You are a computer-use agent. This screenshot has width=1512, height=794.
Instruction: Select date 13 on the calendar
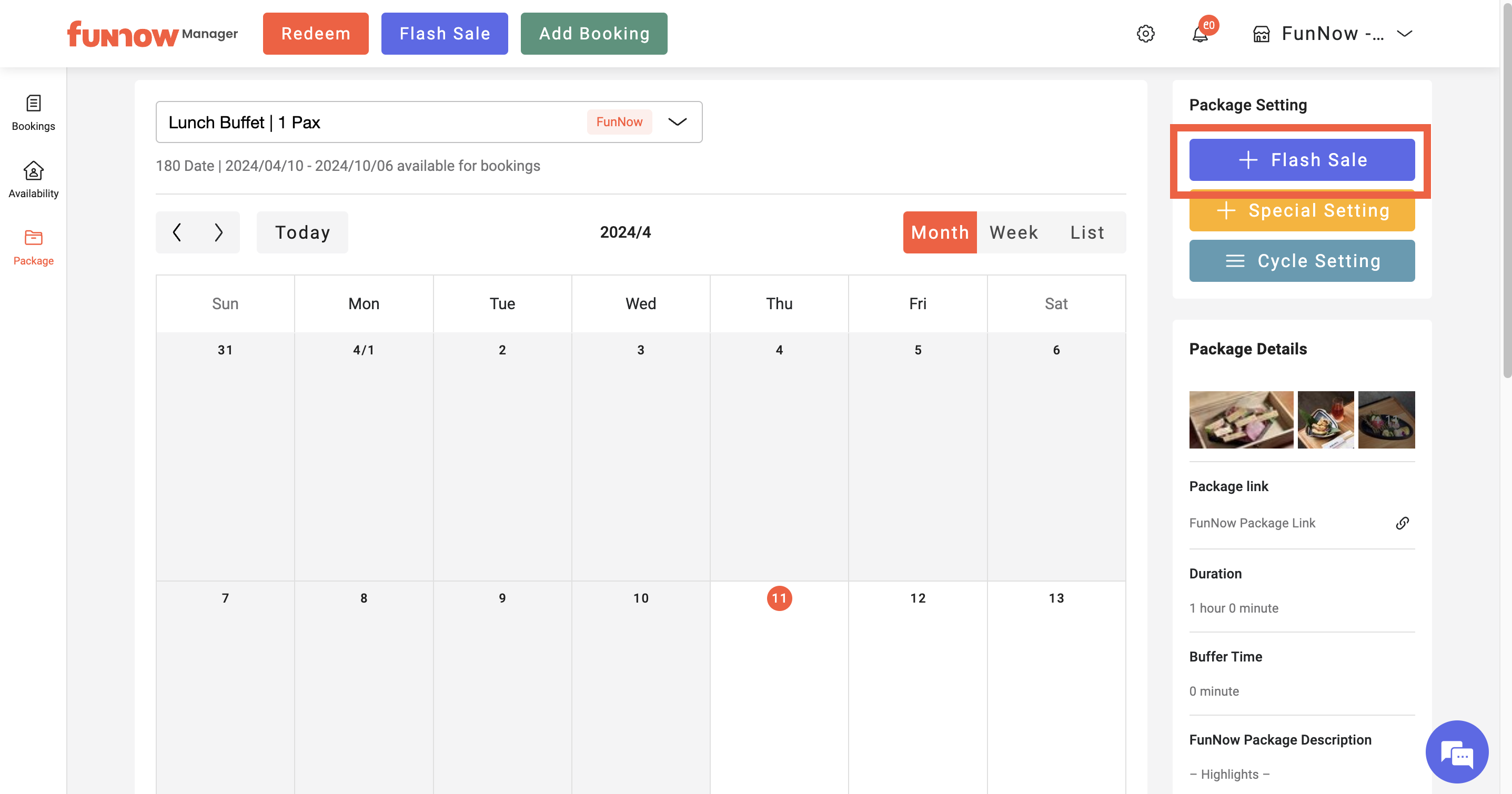pos(1056,598)
